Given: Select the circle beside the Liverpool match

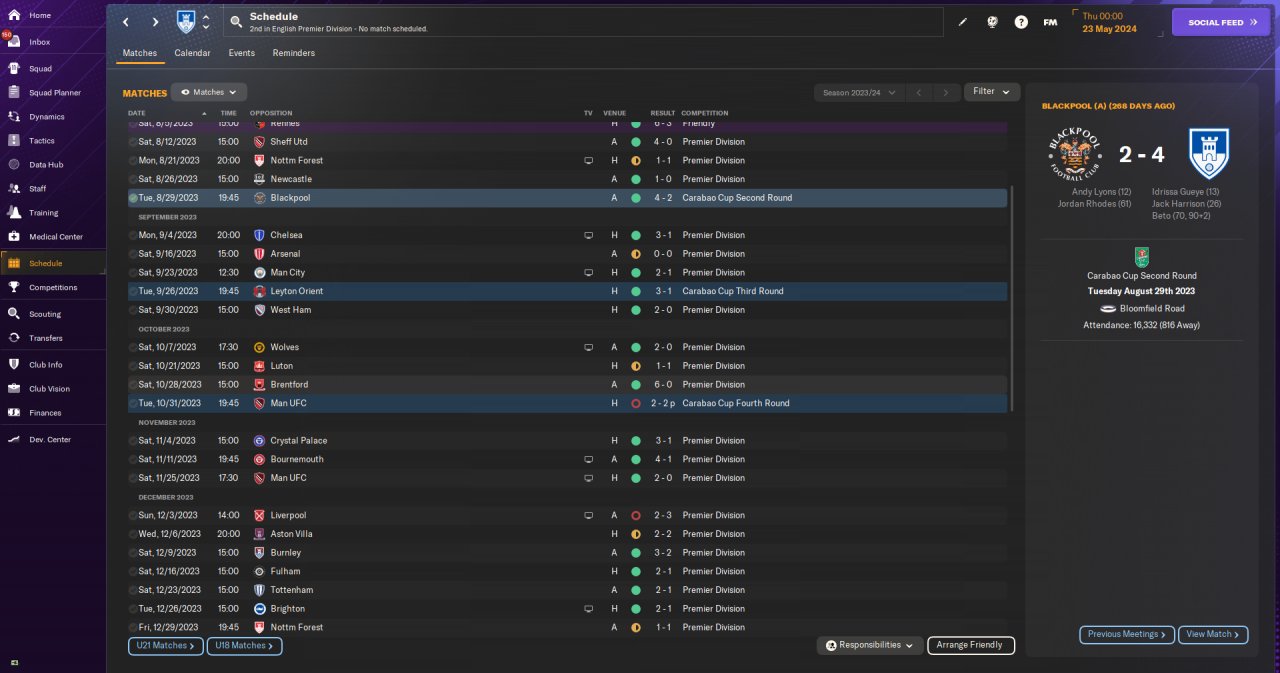Looking at the screenshot, I should [x=133, y=516].
